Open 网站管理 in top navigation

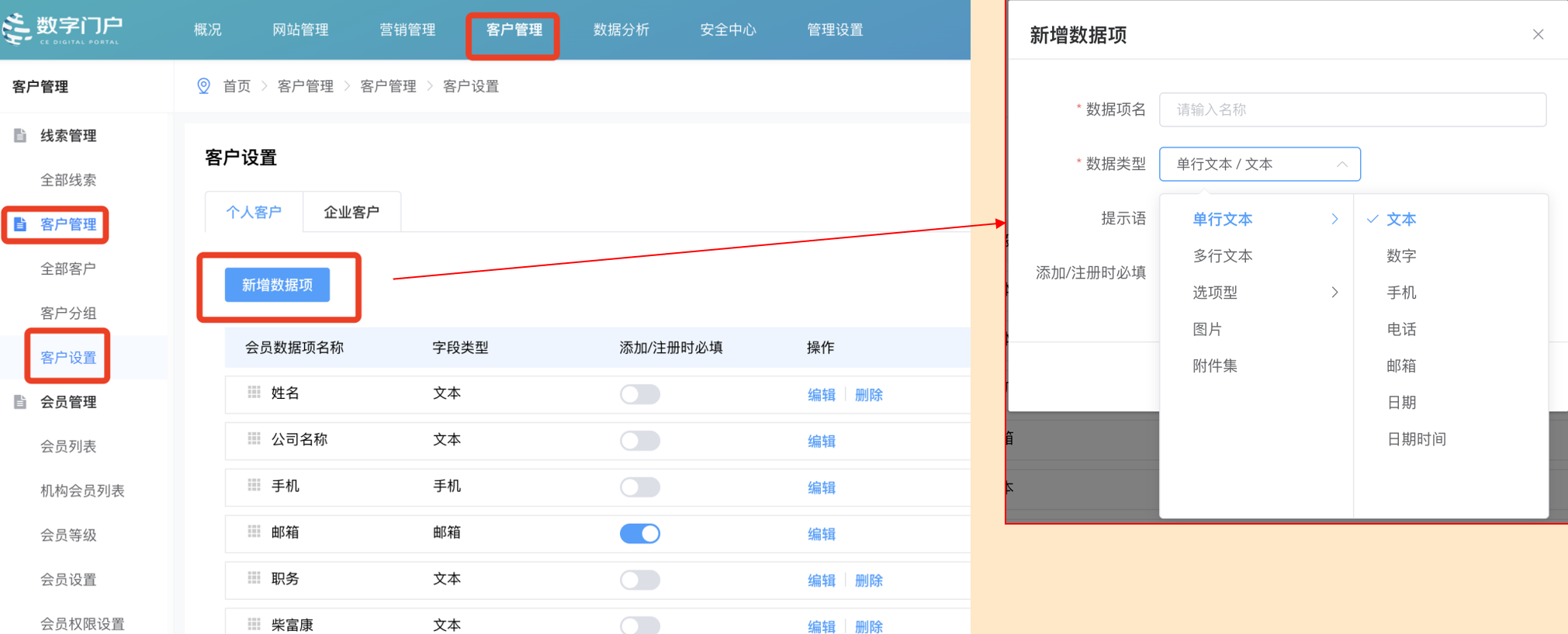tap(300, 29)
